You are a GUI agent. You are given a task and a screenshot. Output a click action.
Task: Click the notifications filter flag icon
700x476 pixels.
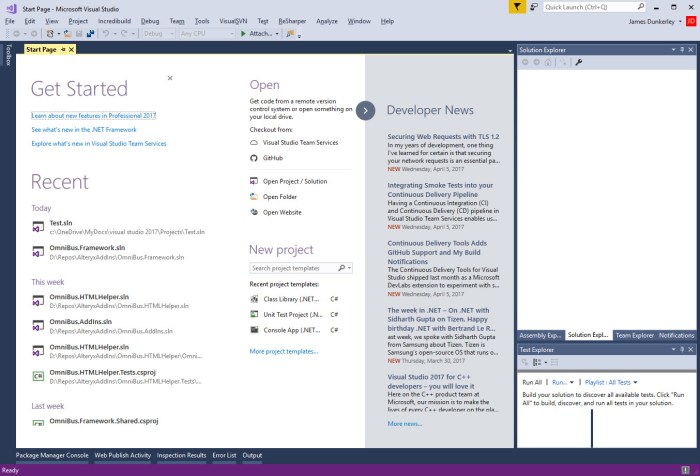point(517,7)
